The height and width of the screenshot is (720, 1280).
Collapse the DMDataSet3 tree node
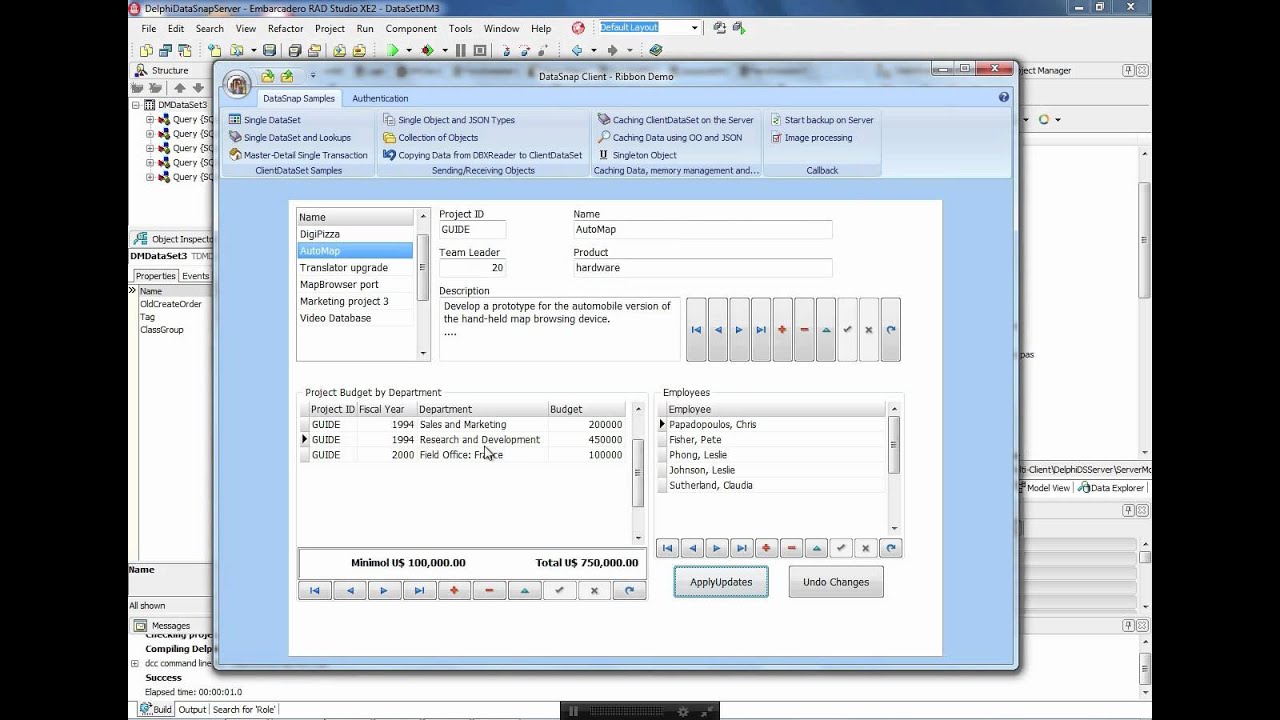click(x=136, y=104)
